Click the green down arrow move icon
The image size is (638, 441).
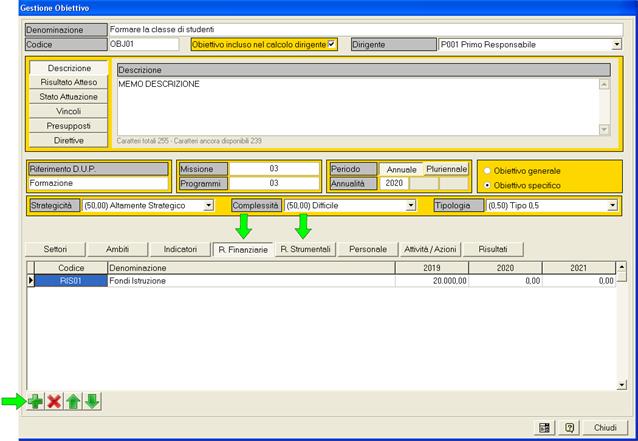point(92,401)
